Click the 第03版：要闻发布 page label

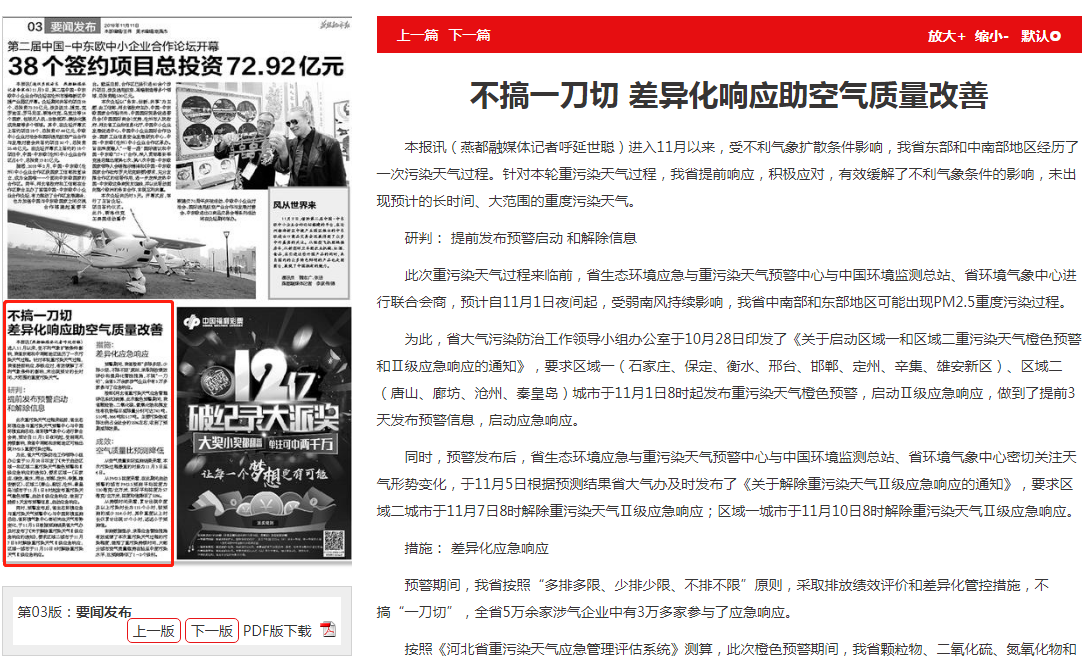pyautogui.click(x=75, y=612)
